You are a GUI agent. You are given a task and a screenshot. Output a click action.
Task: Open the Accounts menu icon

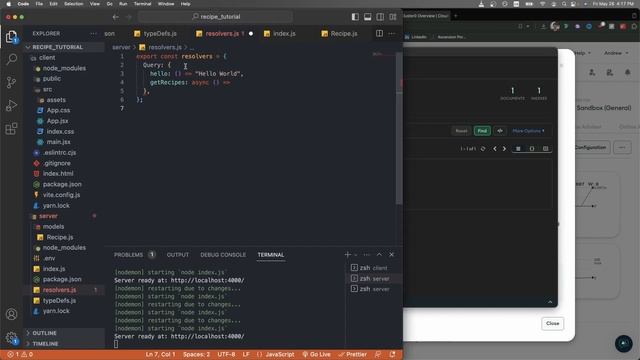(x=11, y=314)
